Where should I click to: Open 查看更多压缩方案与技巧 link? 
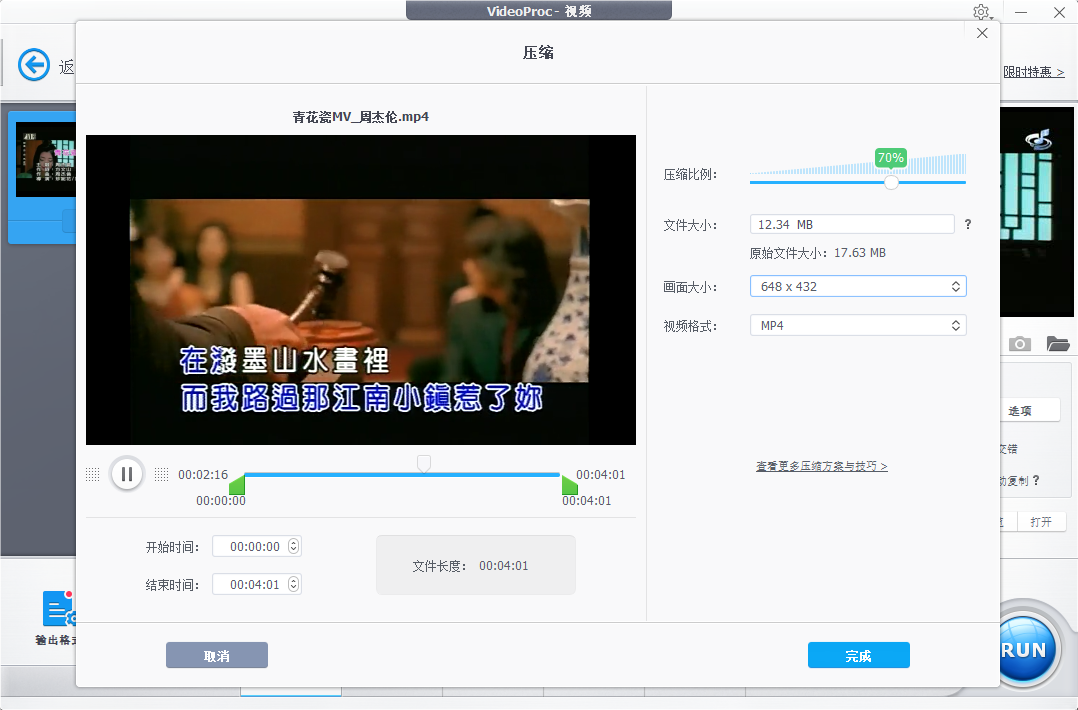(821, 466)
